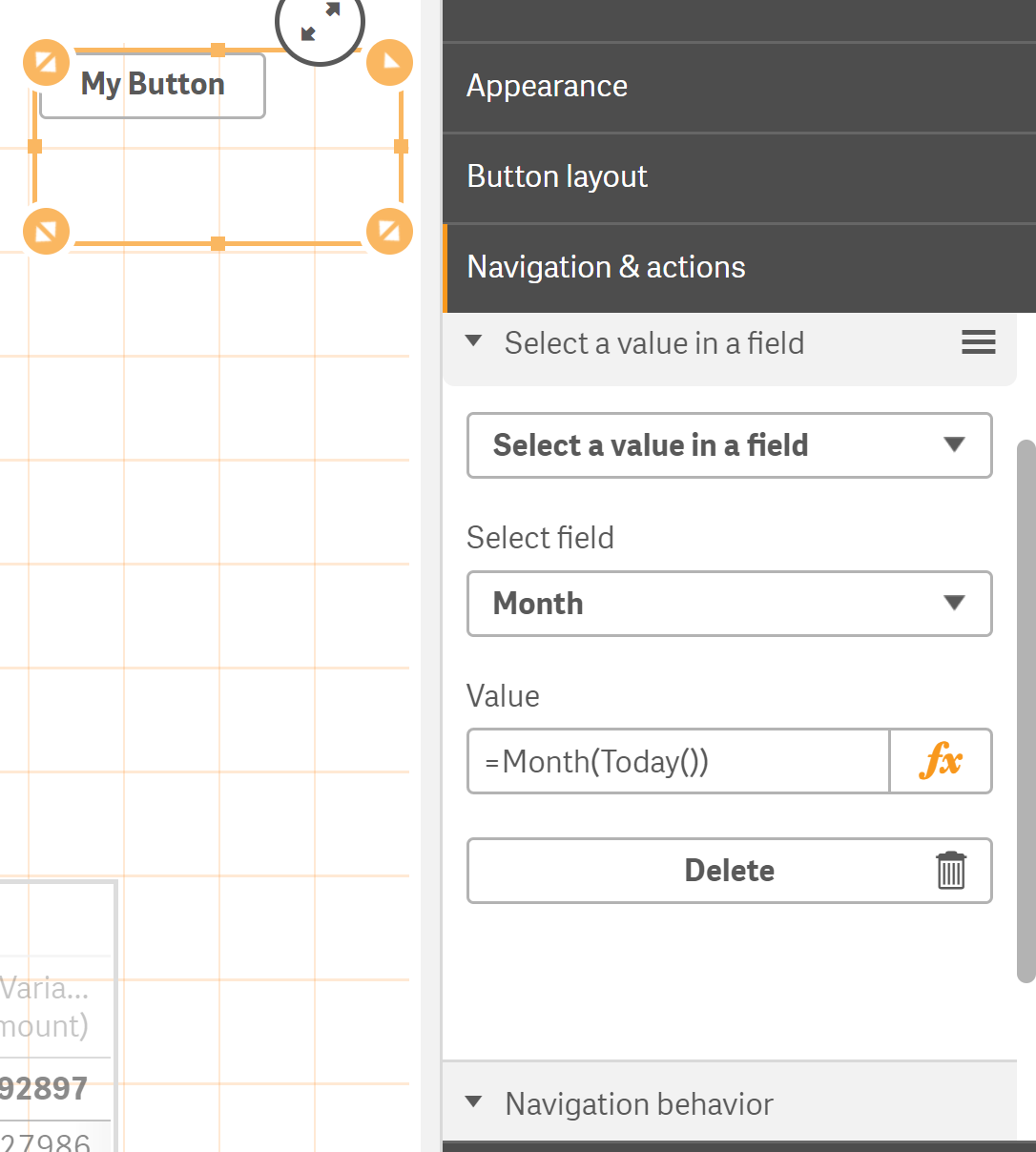Click bottom-left resize handle of button object
This screenshot has height=1152, width=1036.
point(46,232)
